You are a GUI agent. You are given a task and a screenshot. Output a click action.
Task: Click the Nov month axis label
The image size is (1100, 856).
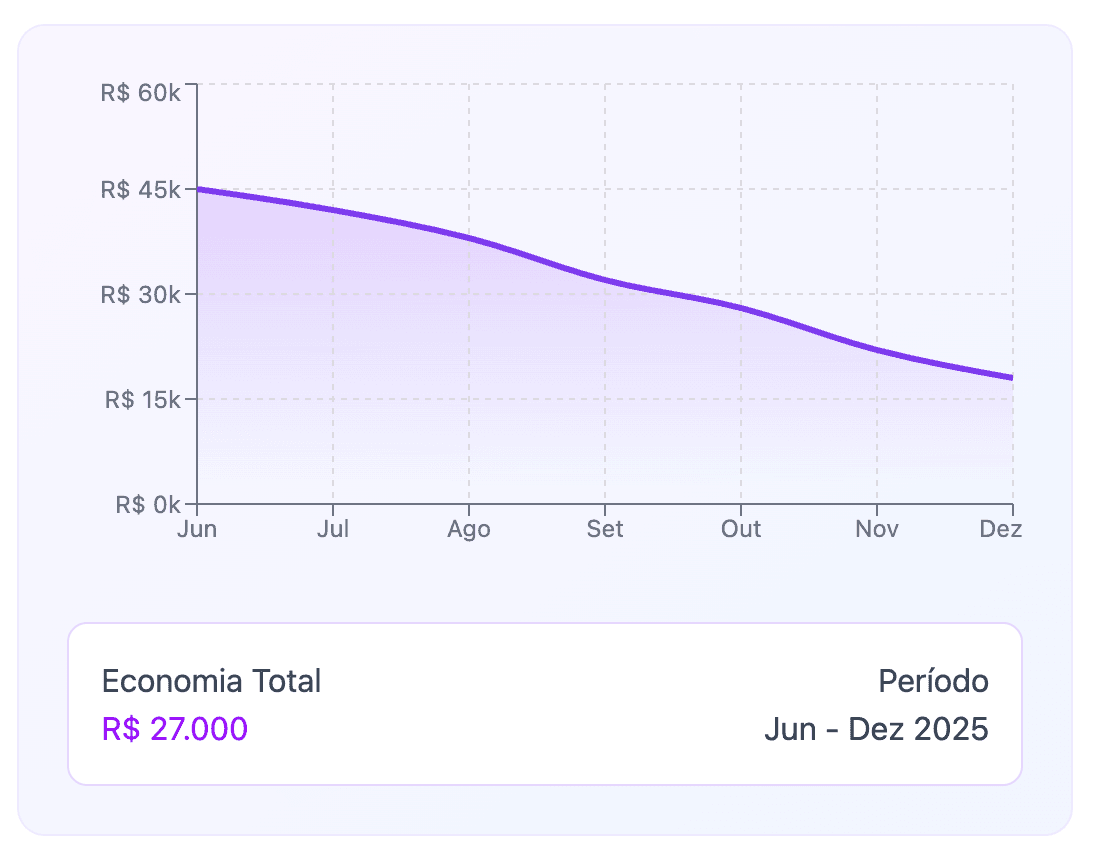pos(877,529)
